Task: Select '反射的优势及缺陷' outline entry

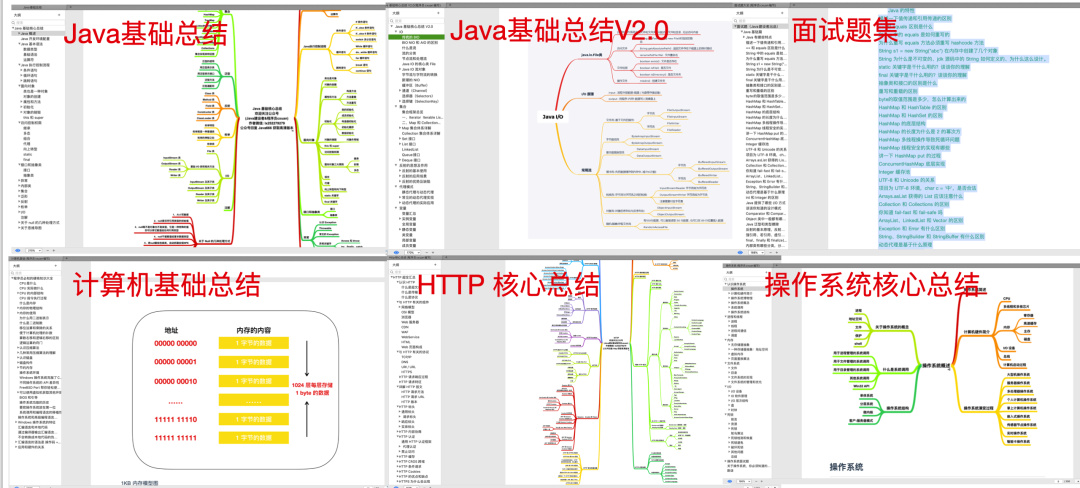Action: (415, 181)
